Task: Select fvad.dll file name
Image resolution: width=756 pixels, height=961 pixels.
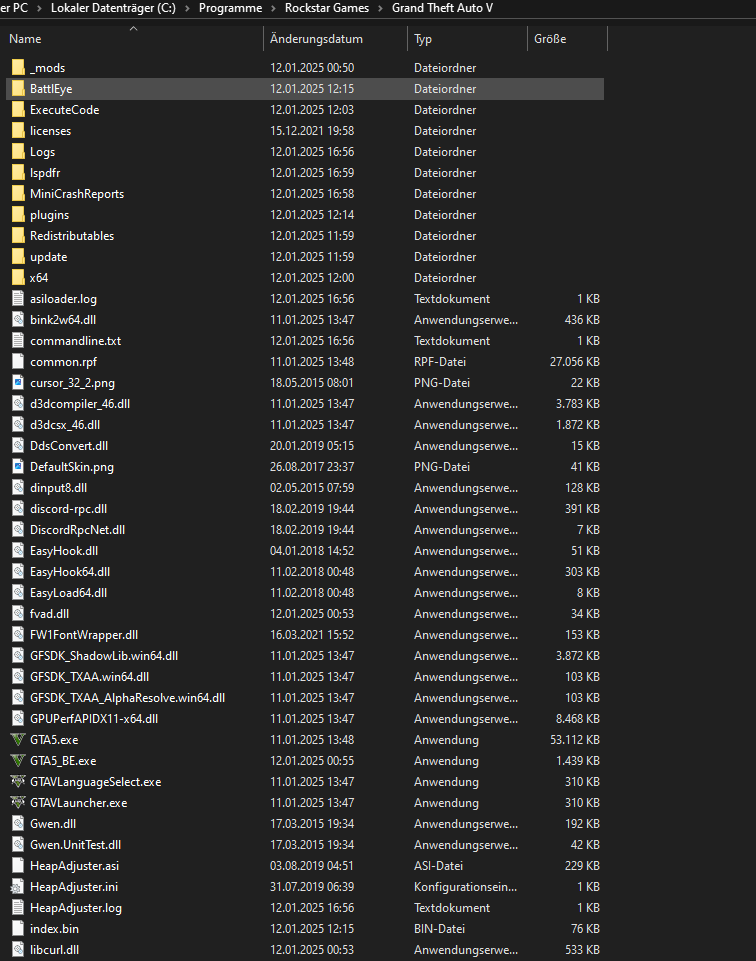Action: 49,613
